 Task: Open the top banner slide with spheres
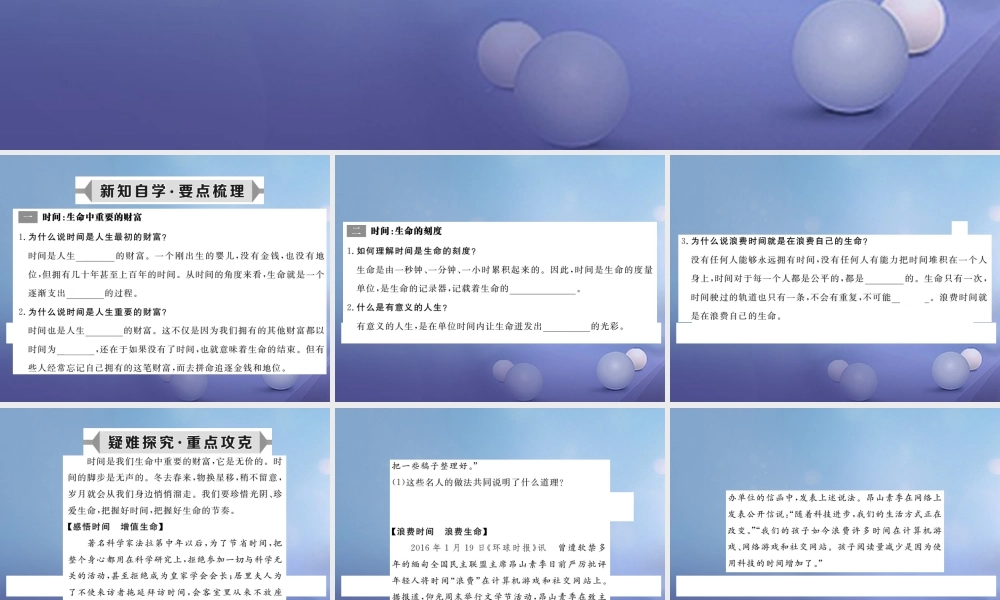500,75
